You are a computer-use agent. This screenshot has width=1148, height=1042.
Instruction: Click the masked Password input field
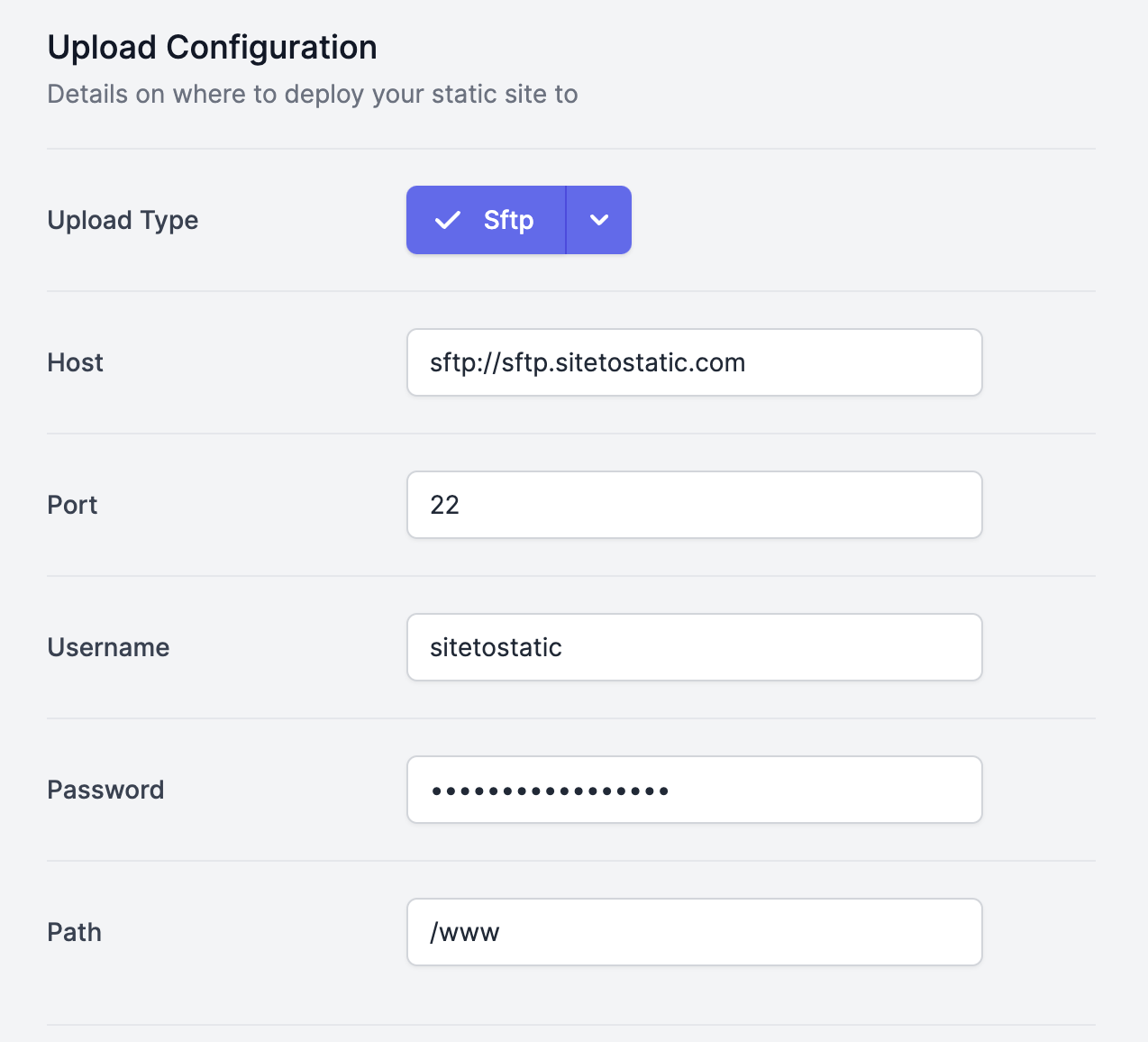pyautogui.click(x=695, y=790)
